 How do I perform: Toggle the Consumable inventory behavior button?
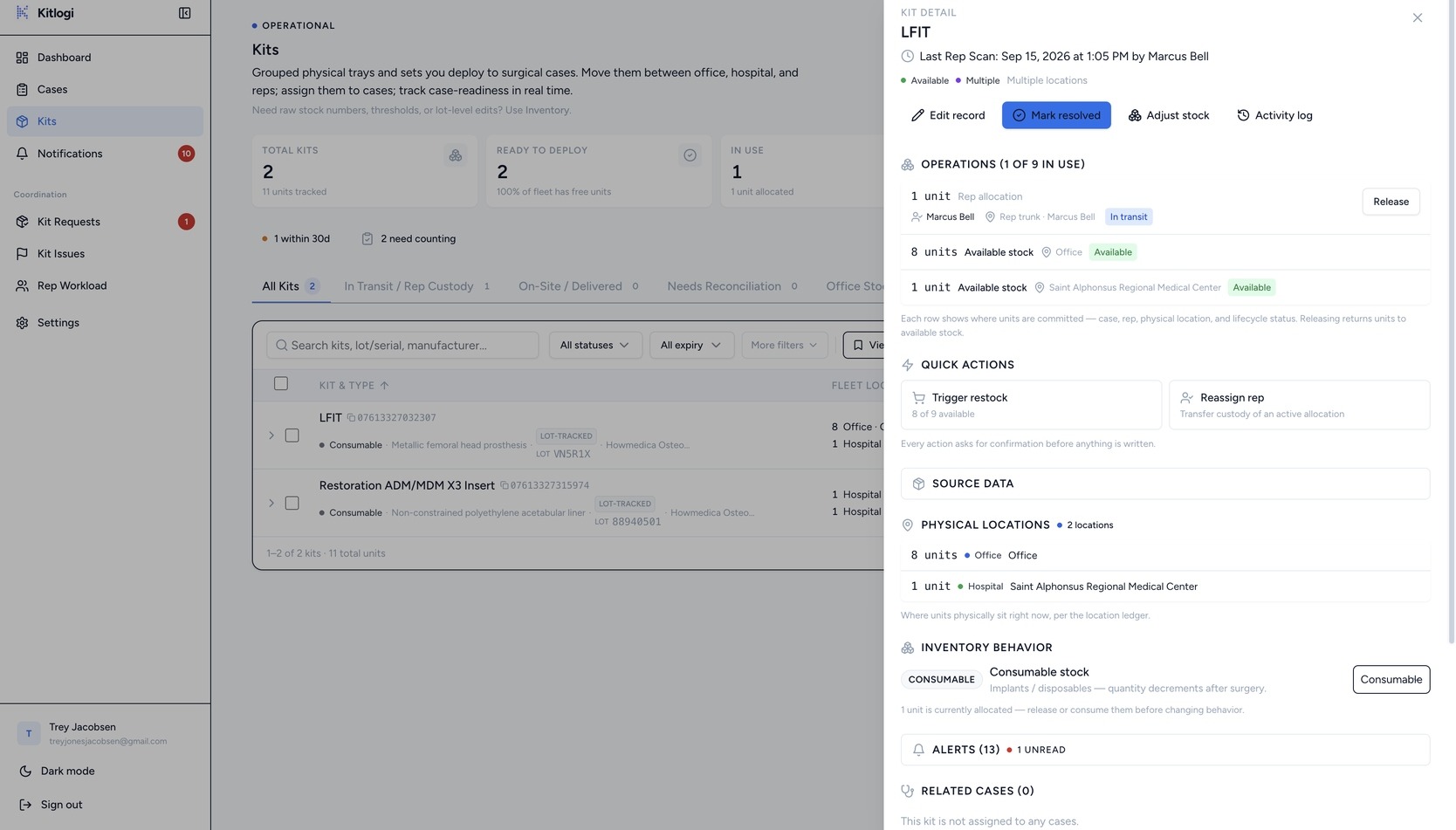(1391, 680)
